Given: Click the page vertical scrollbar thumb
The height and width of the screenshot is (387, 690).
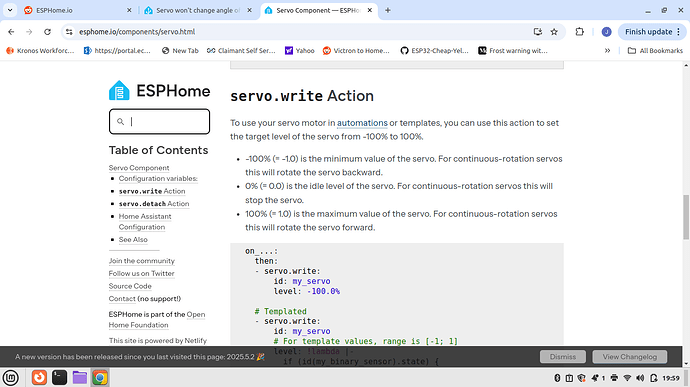Looking at the screenshot, I should tap(686, 217).
